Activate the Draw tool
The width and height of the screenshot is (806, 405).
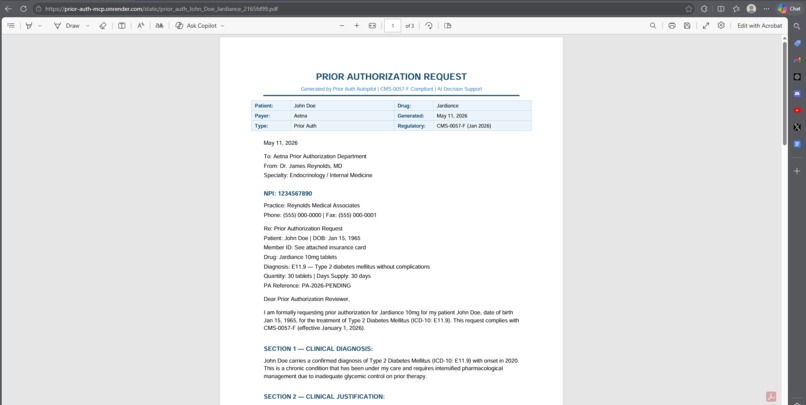(67, 26)
